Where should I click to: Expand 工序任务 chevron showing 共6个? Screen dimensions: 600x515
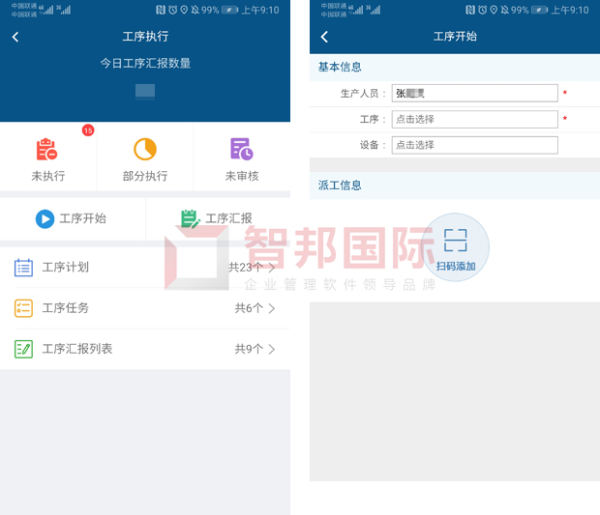[271, 308]
